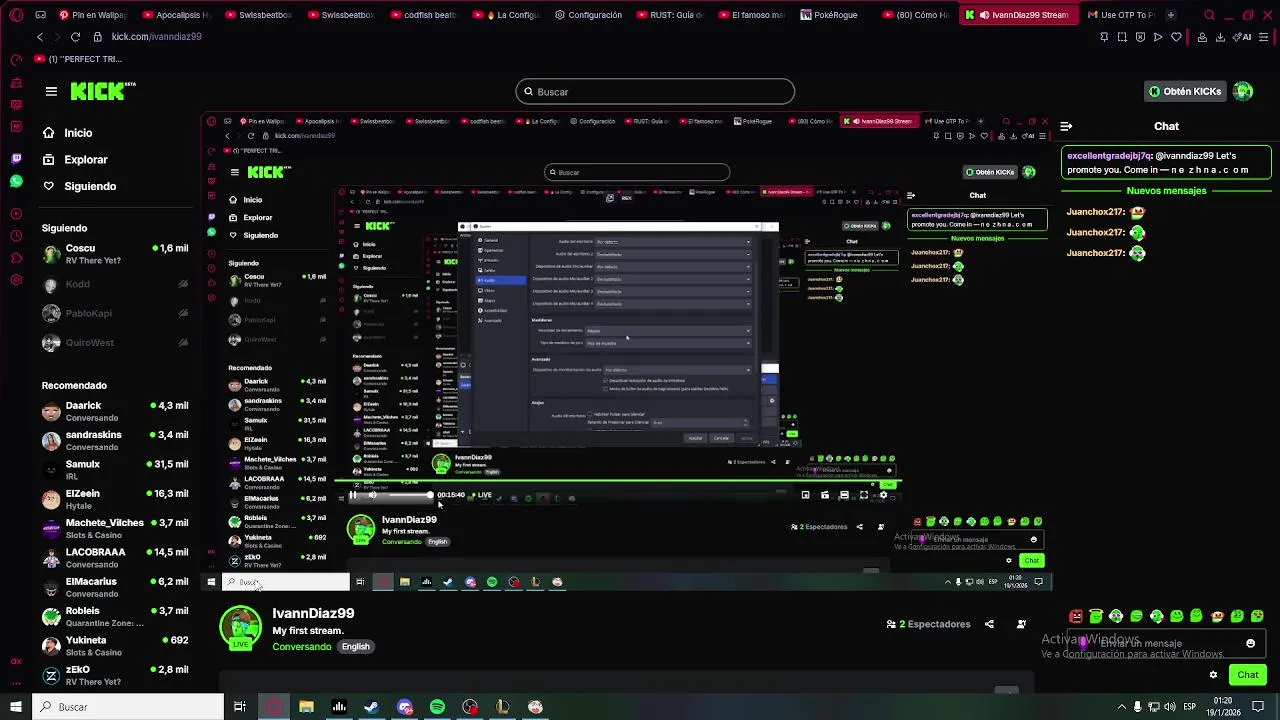This screenshot has height=720, width=1280.
Task: Launch Steam from the taskbar
Action: pos(371,707)
